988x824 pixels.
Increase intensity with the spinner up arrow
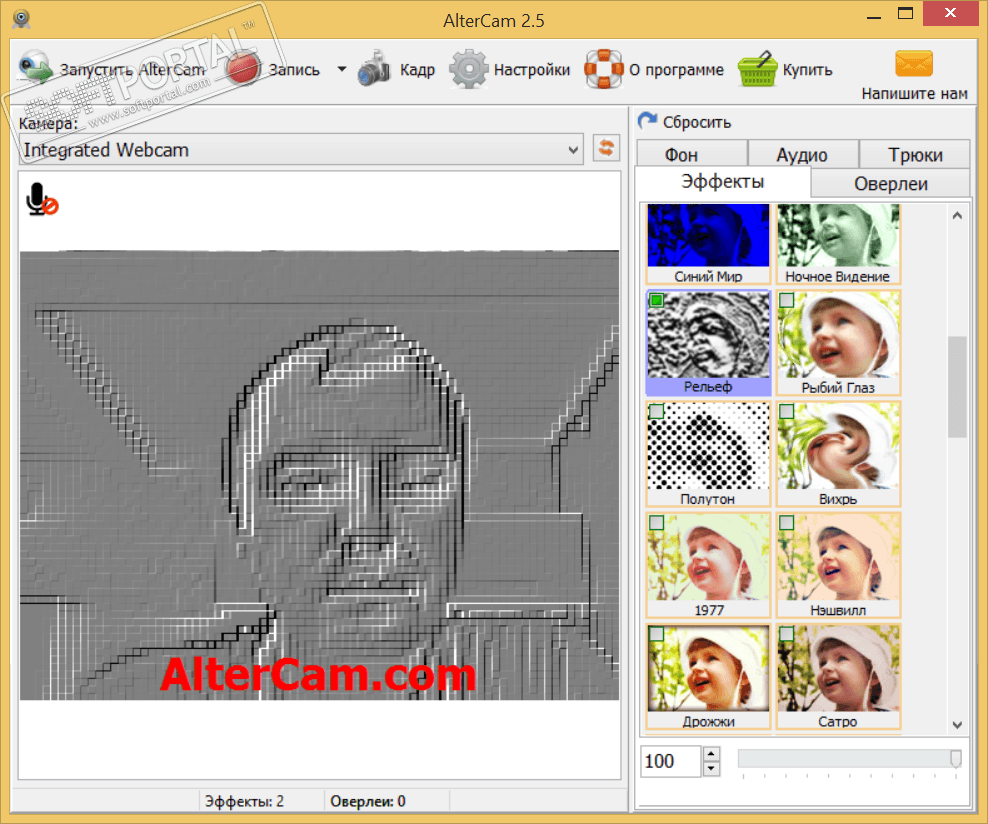711,753
